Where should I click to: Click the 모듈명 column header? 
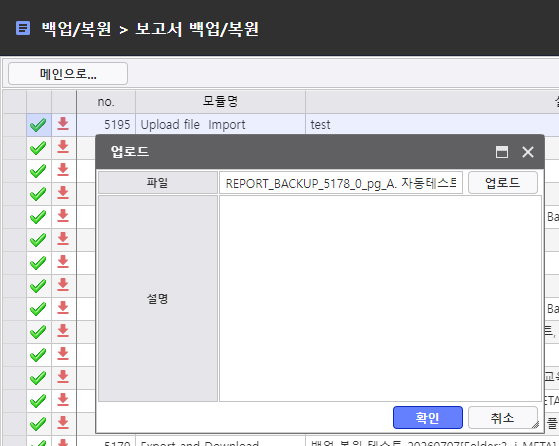click(x=220, y=102)
